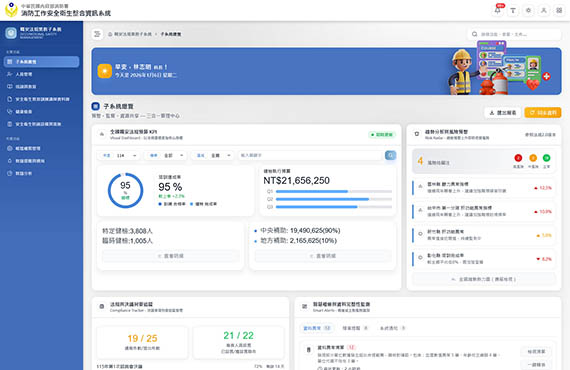Viewport: 570px width, 370px height.
Task: Click the font size T icon
Action: click(513, 11)
